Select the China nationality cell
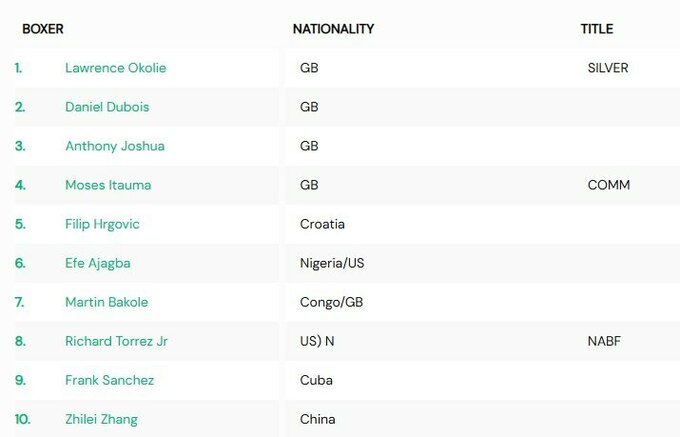Image resolution: width=680 pixels, height=437 pixels. [317, 419]
